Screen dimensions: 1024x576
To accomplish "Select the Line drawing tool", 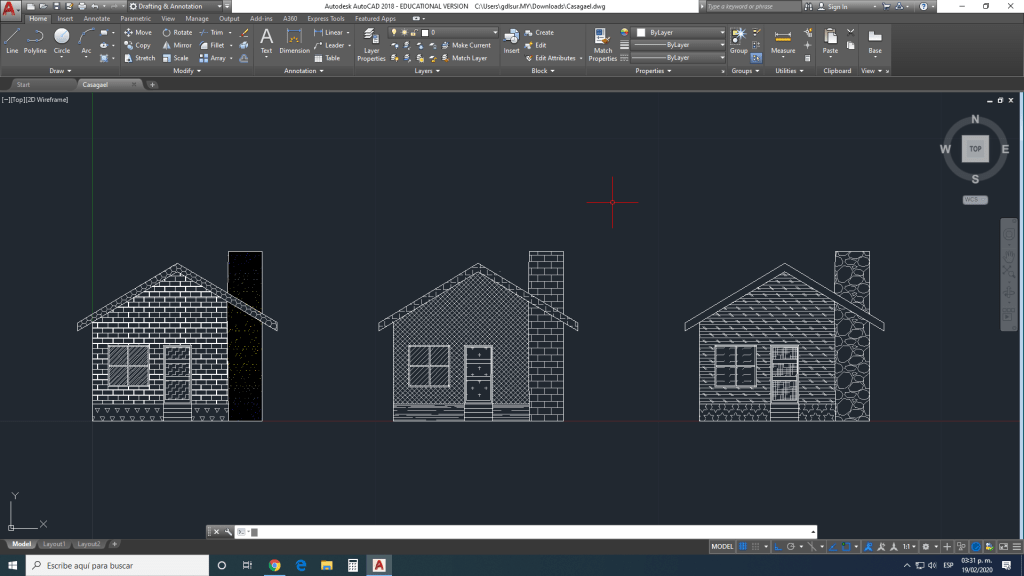I will coord(12,40).
